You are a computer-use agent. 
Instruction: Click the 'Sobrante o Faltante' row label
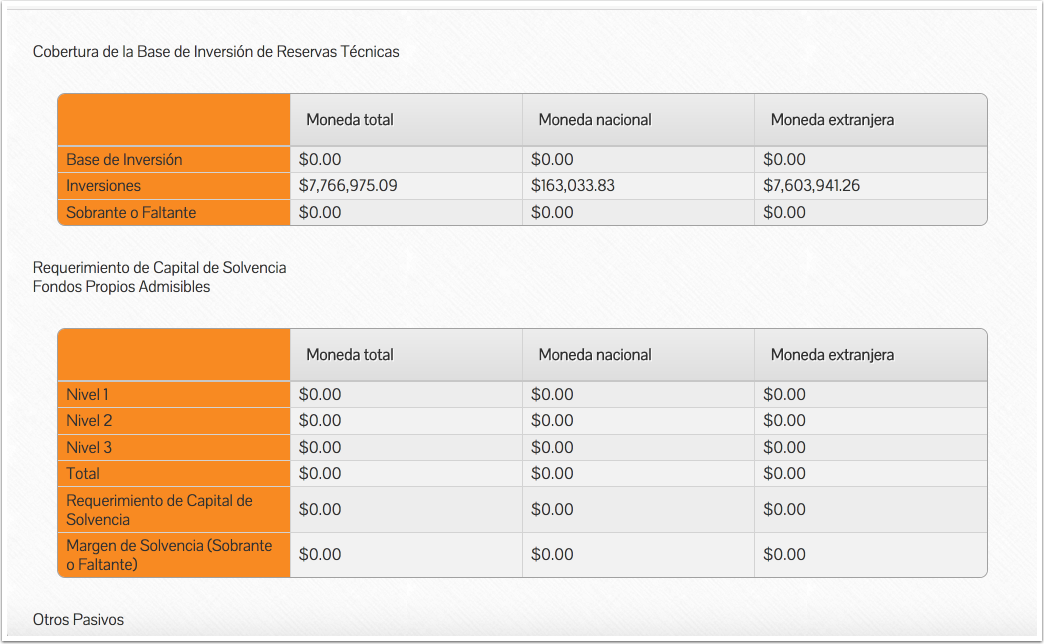pos(131,213)
